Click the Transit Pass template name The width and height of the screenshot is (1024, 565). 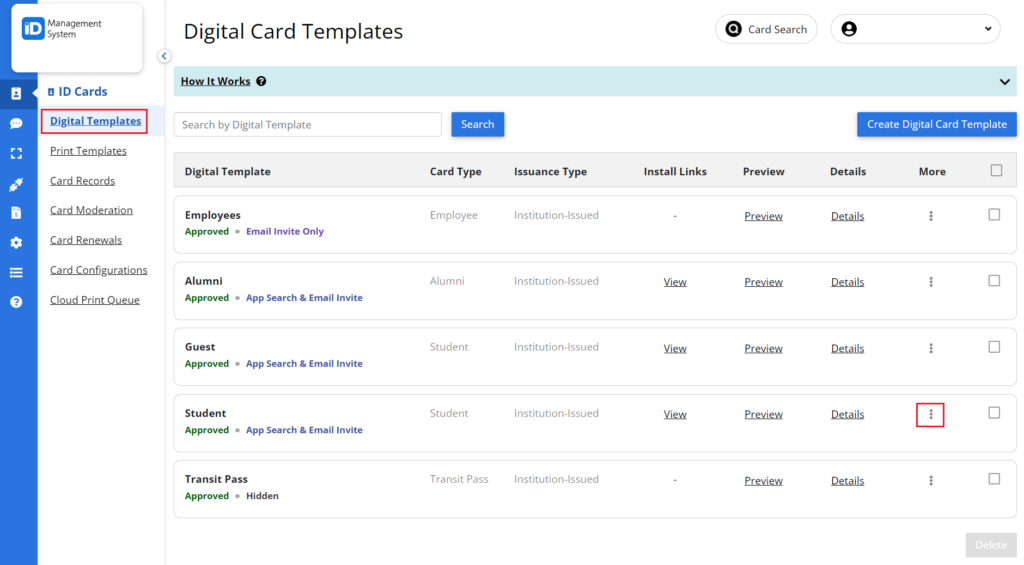tap(216, 479)
